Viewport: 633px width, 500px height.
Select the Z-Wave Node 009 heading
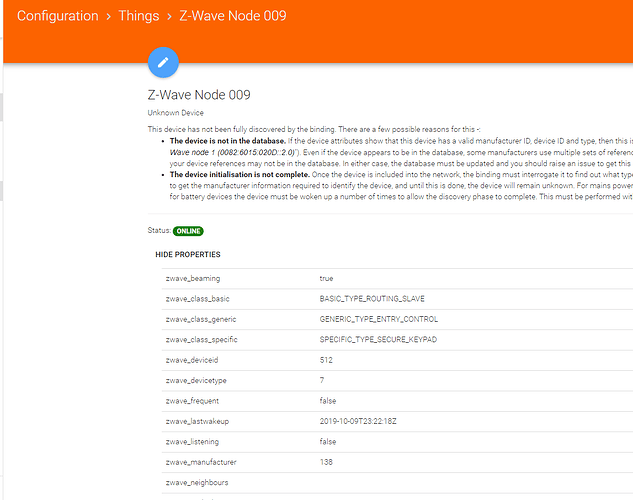click(x=199, y=95)
